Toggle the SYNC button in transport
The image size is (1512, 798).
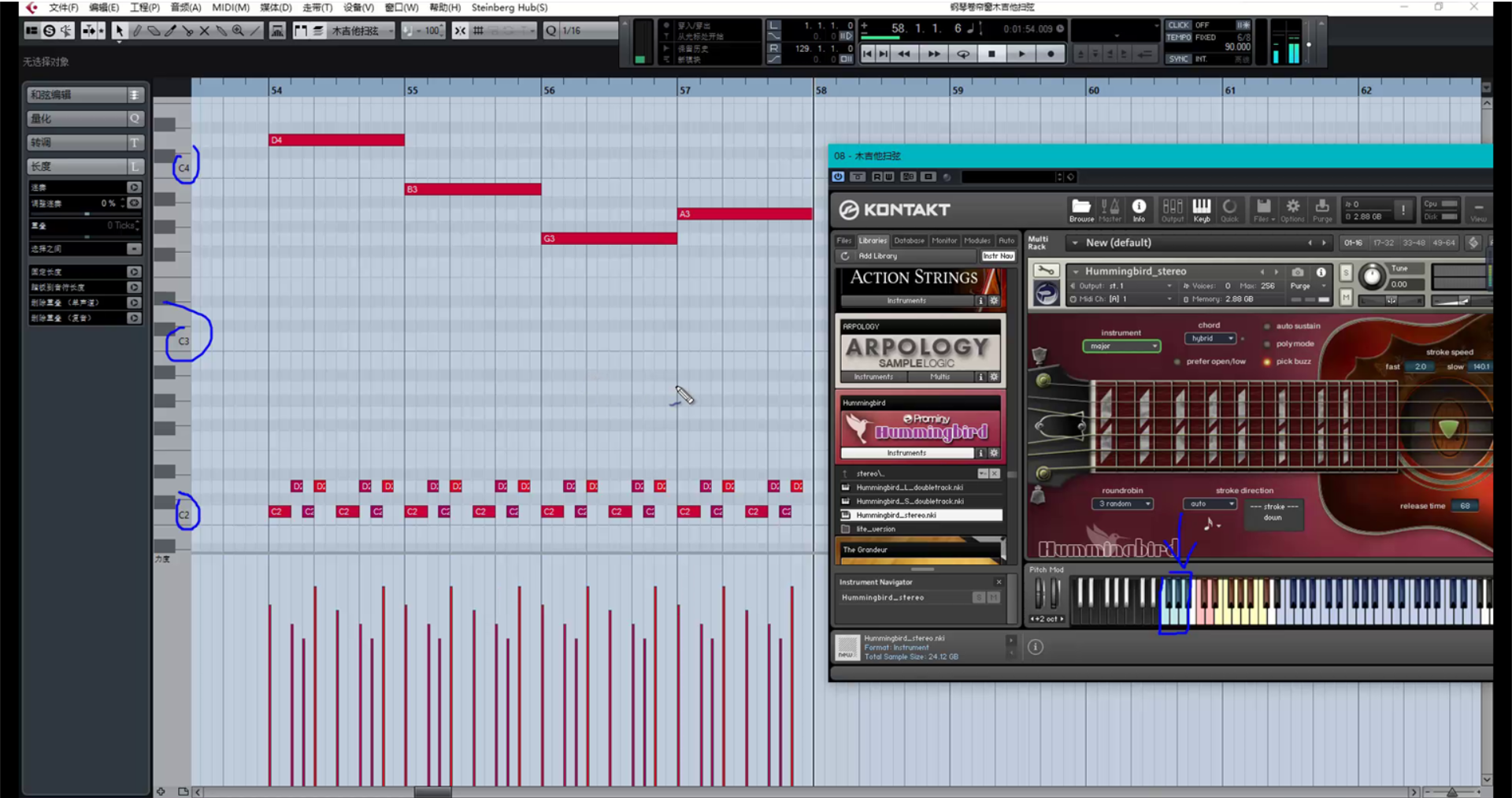1178,59
